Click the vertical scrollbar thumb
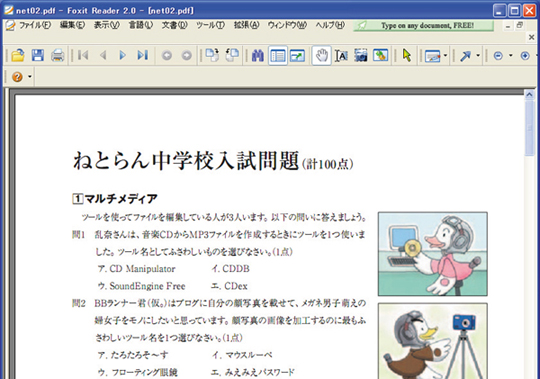 click(529, 128)
